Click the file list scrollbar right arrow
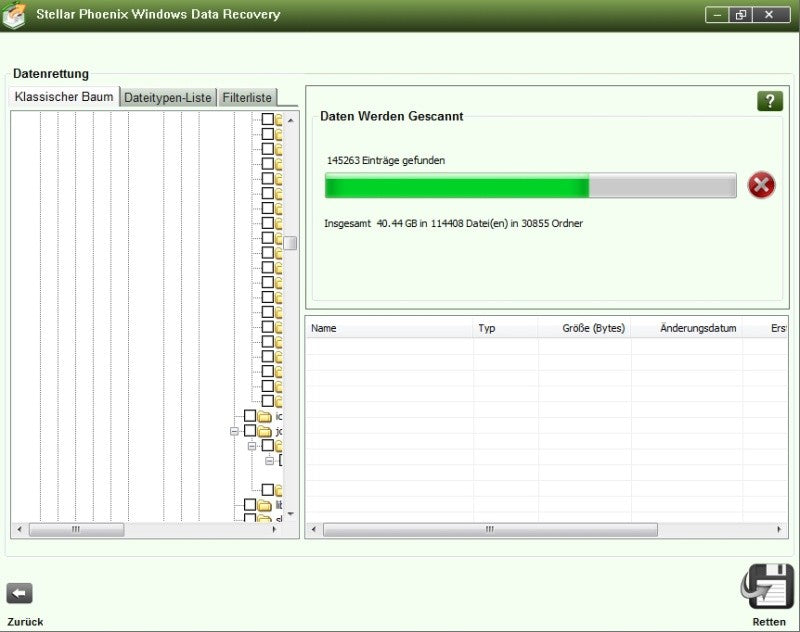Screen dimensions: 800x632 pos(779,529)
